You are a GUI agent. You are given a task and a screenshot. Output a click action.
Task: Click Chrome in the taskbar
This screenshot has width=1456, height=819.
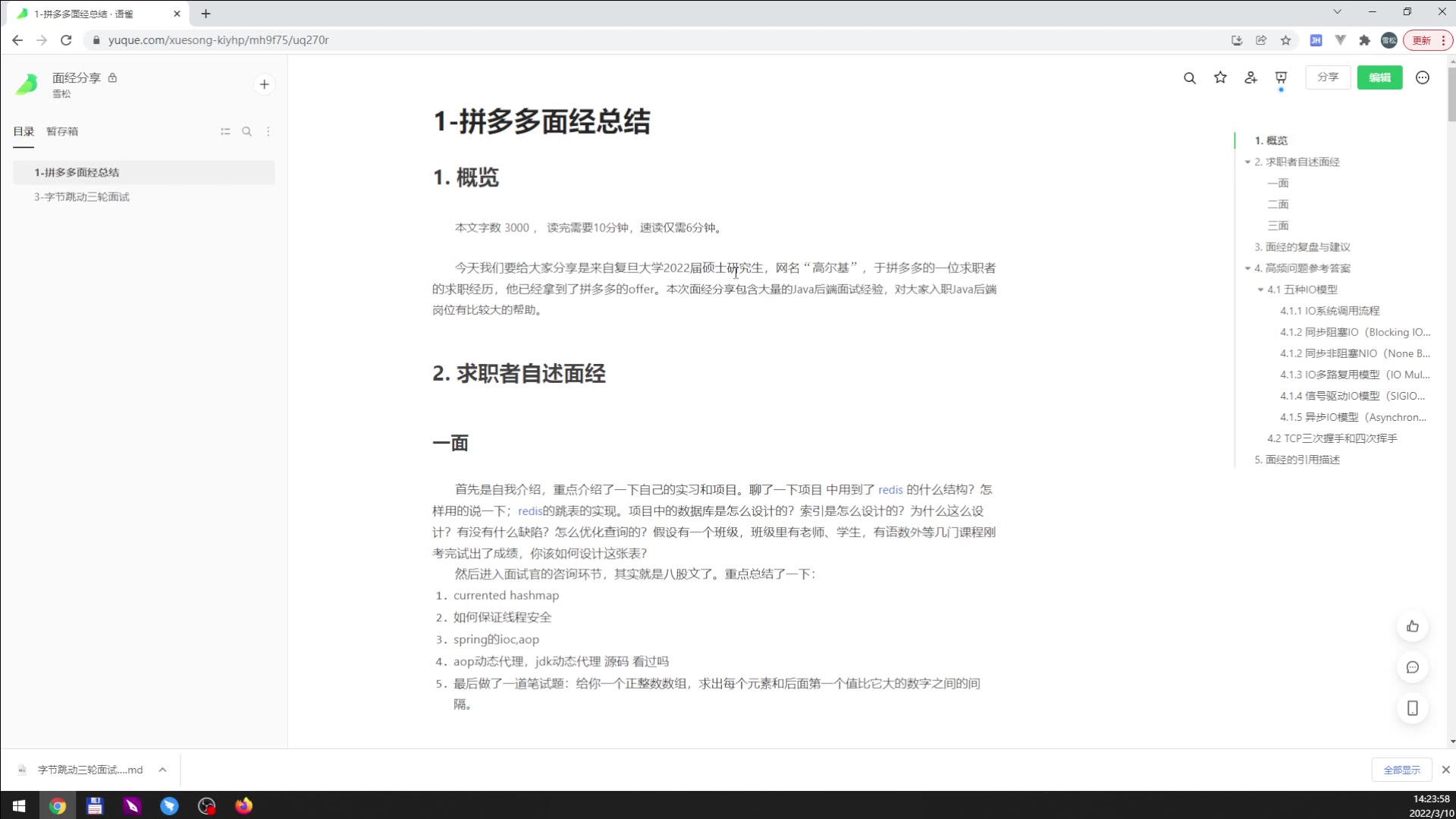(x=58, y=805)
